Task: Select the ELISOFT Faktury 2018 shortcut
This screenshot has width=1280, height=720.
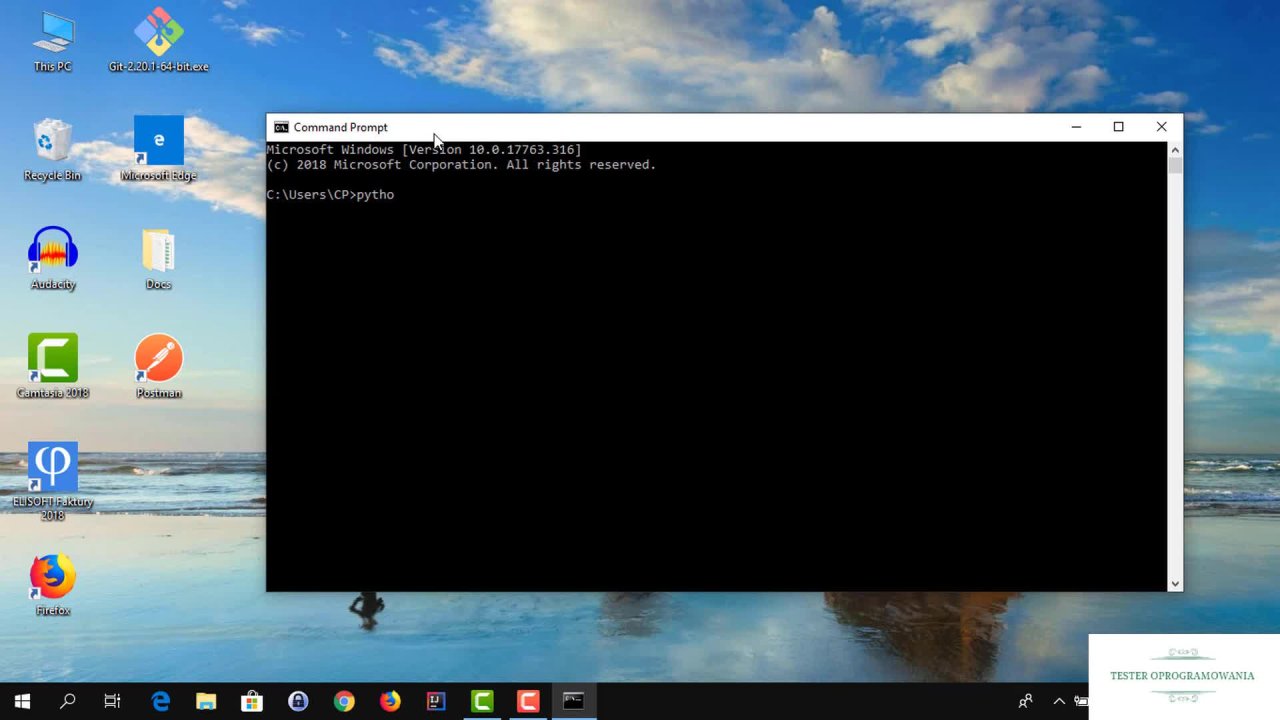Action: 53,468
